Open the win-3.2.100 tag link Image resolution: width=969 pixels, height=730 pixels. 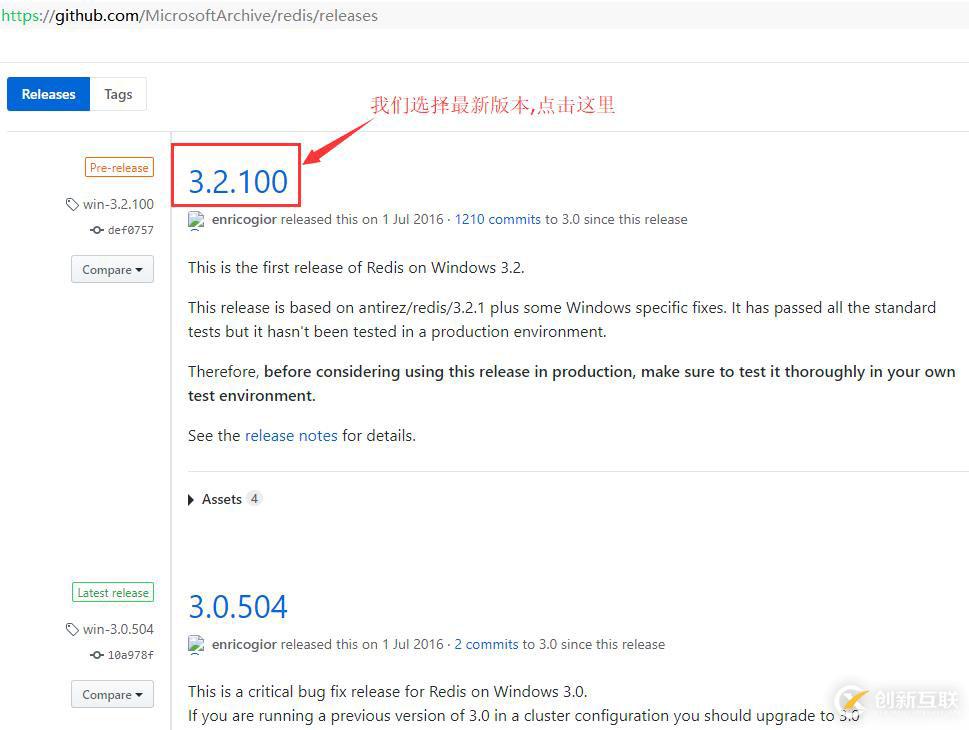coord(118,204)
